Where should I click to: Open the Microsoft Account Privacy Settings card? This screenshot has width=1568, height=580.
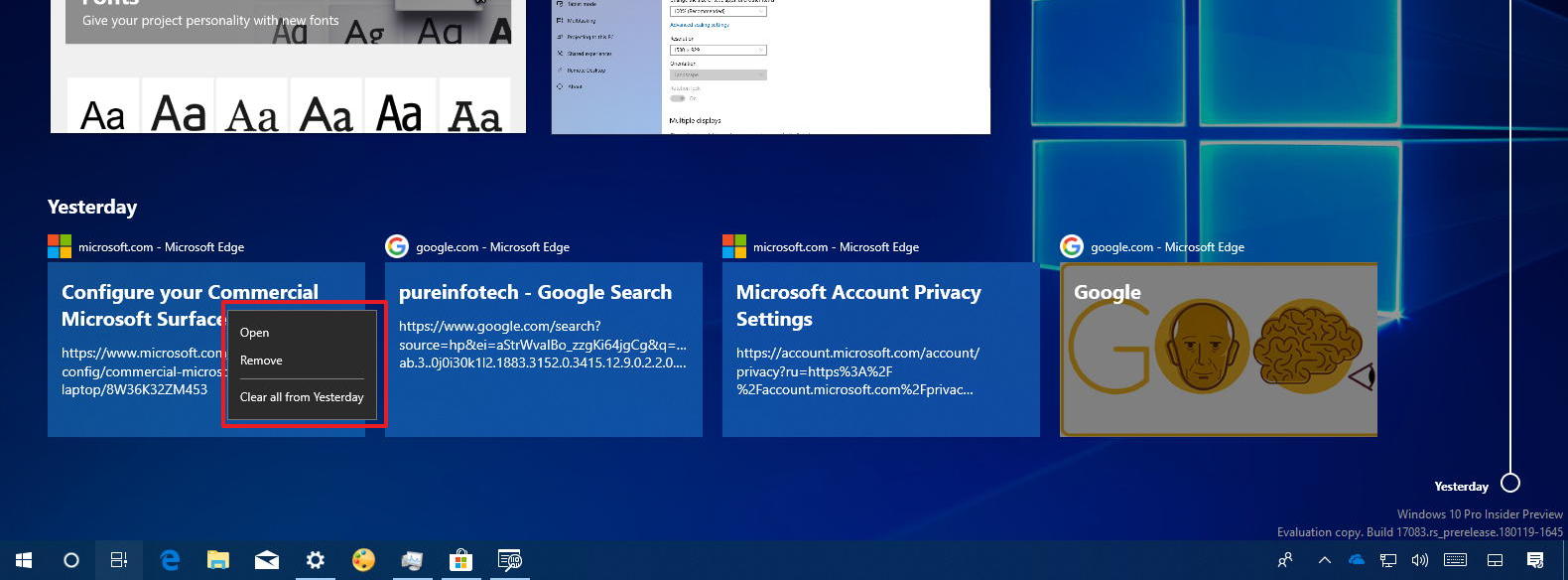click(x=881, y=350)
